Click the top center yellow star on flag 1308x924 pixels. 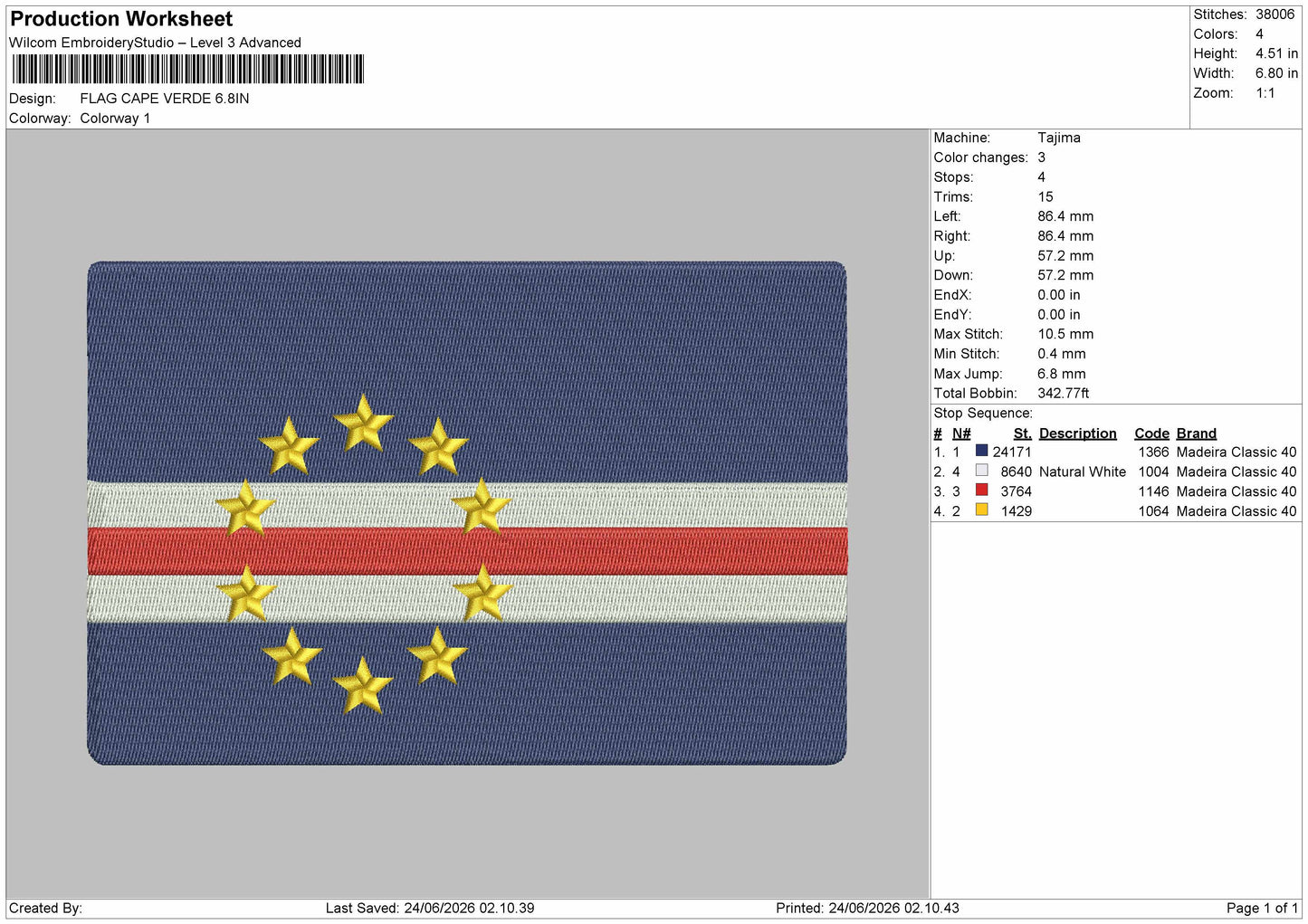pos(363,422)
